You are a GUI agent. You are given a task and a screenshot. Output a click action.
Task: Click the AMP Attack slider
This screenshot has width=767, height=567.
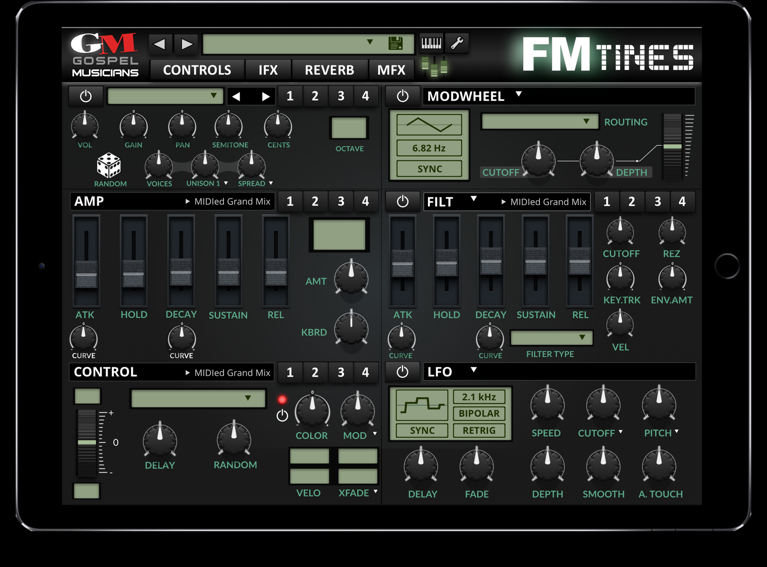(86, 262)
